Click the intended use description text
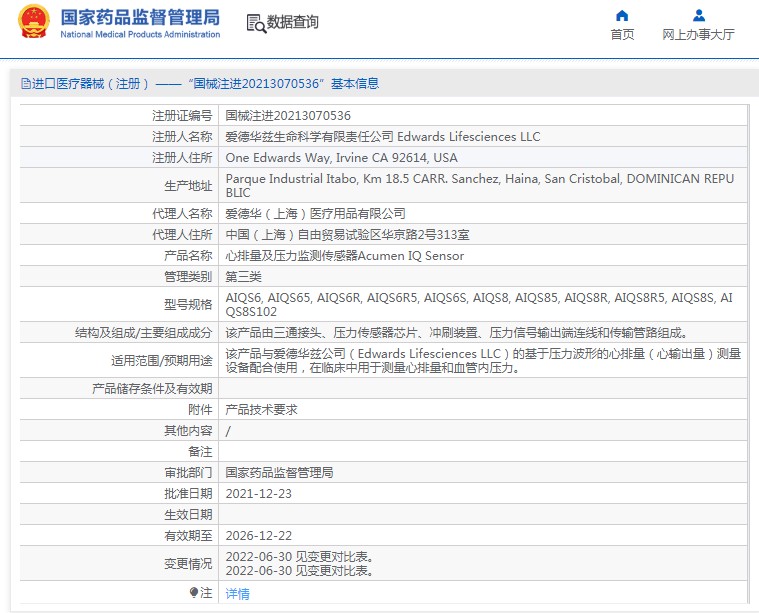Screen dimensions: 759x613 [x=483, y=361]
